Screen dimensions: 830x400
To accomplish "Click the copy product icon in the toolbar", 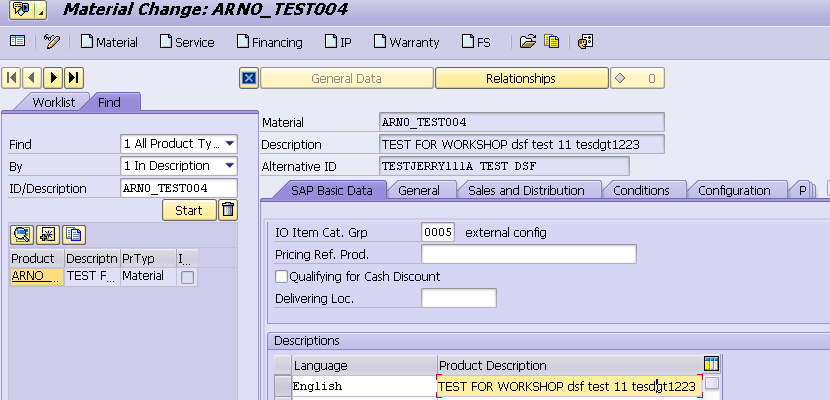I will [552, 42].
